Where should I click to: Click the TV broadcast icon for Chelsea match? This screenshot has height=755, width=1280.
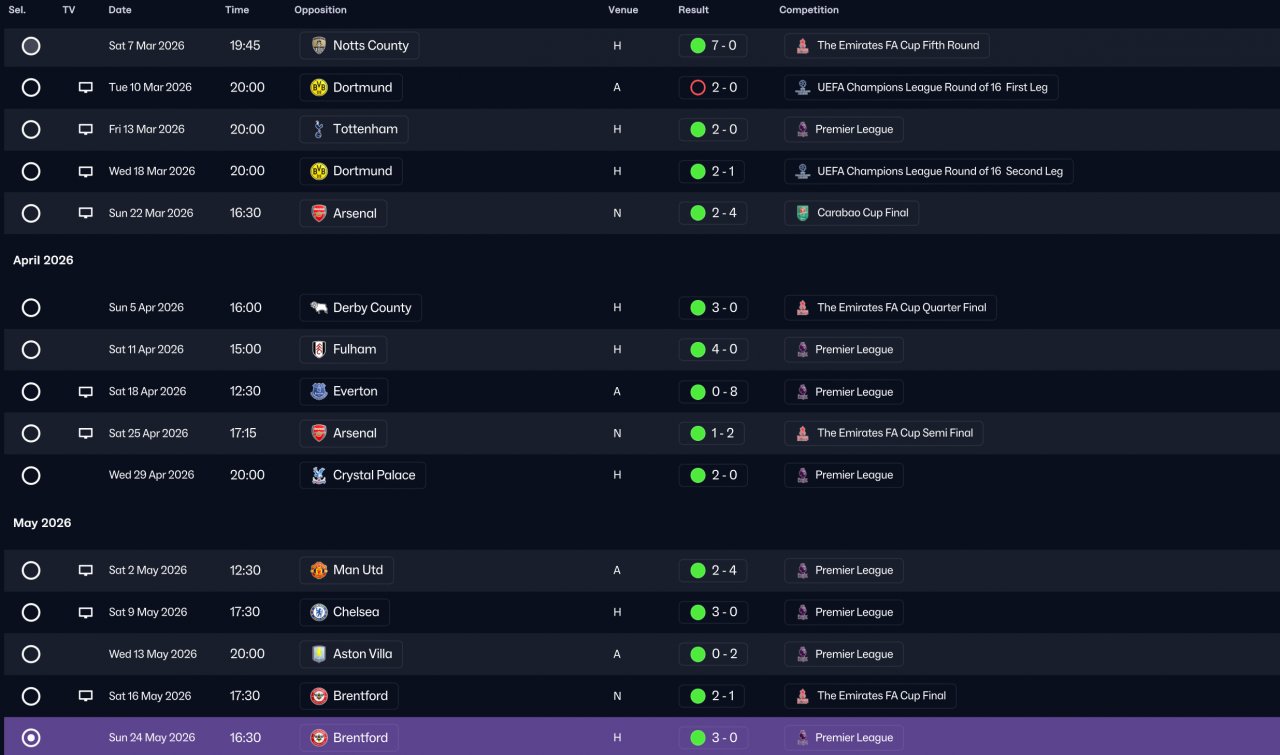[86, 612]
